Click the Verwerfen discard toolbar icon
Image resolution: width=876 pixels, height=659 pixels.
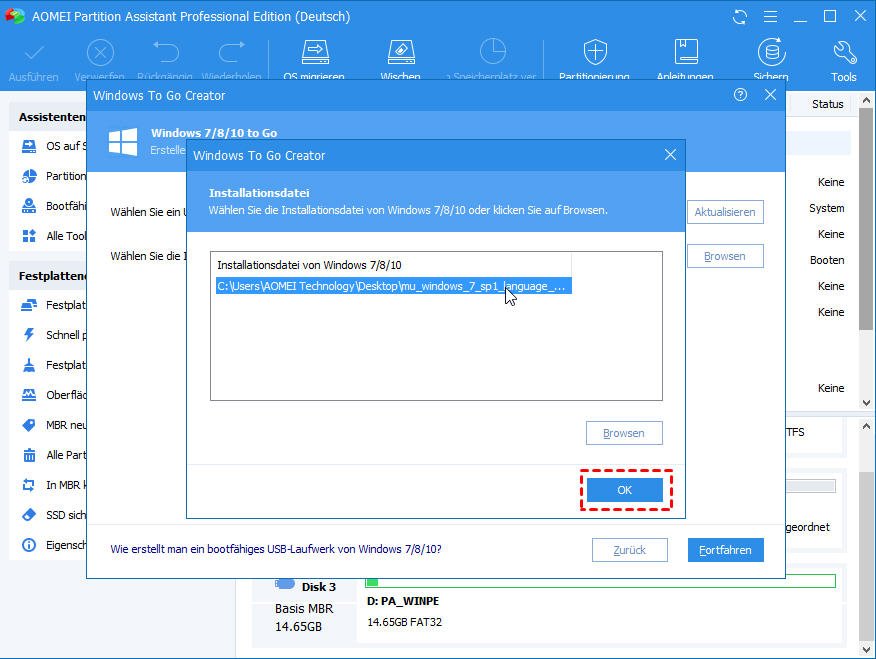[101, 54]
